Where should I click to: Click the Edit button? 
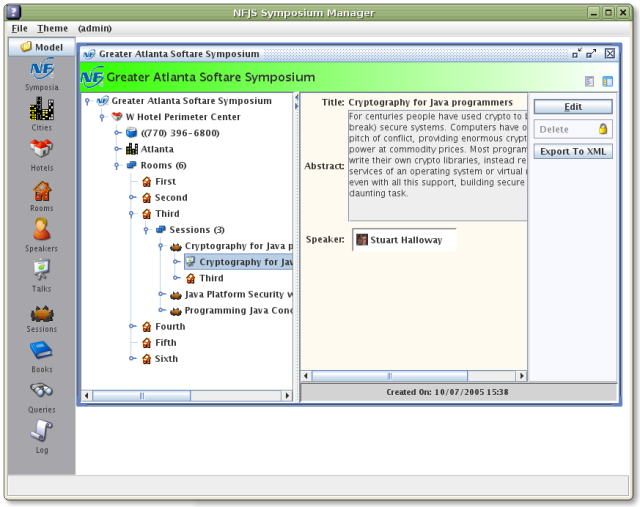572,107
